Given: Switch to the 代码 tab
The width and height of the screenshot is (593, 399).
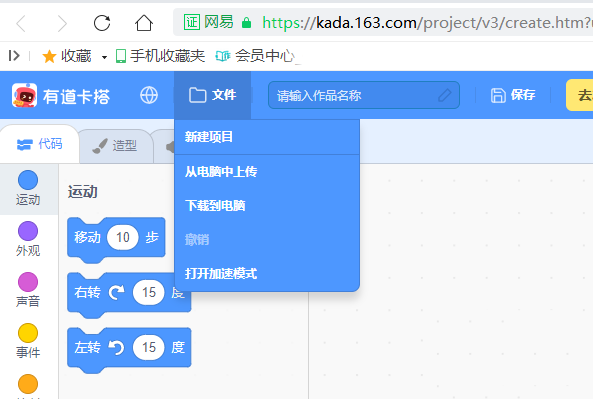Looking at the screenshot, I should tap(40, 144).
